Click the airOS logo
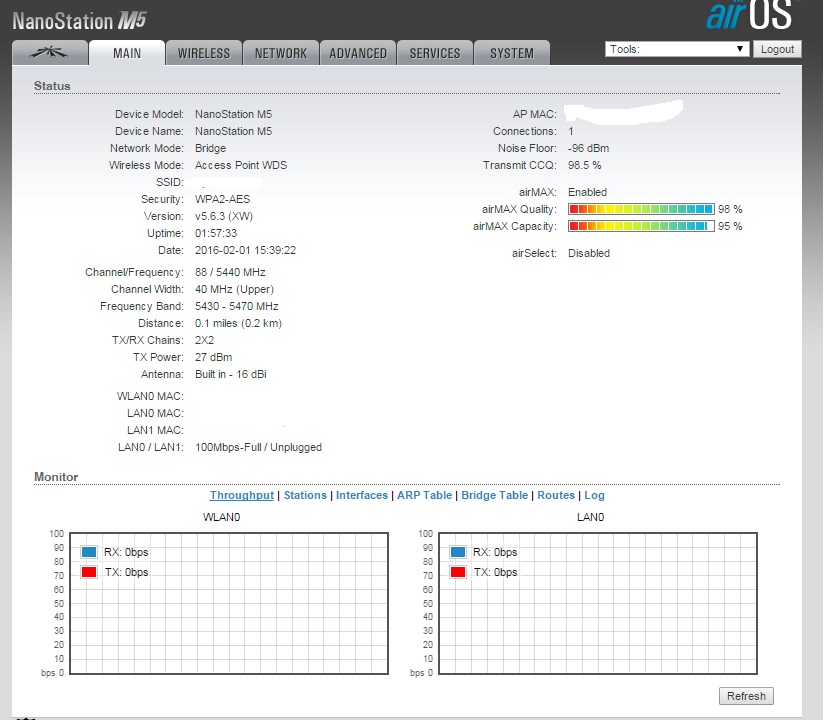The image size is (826, 720). [x=749, y=15]
